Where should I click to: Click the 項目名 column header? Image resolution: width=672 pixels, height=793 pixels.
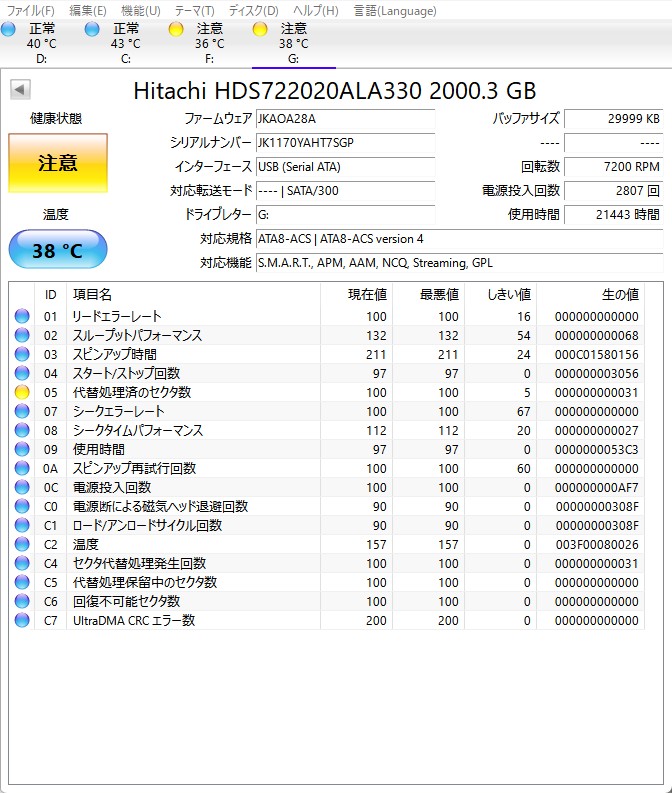coord(92,294)
